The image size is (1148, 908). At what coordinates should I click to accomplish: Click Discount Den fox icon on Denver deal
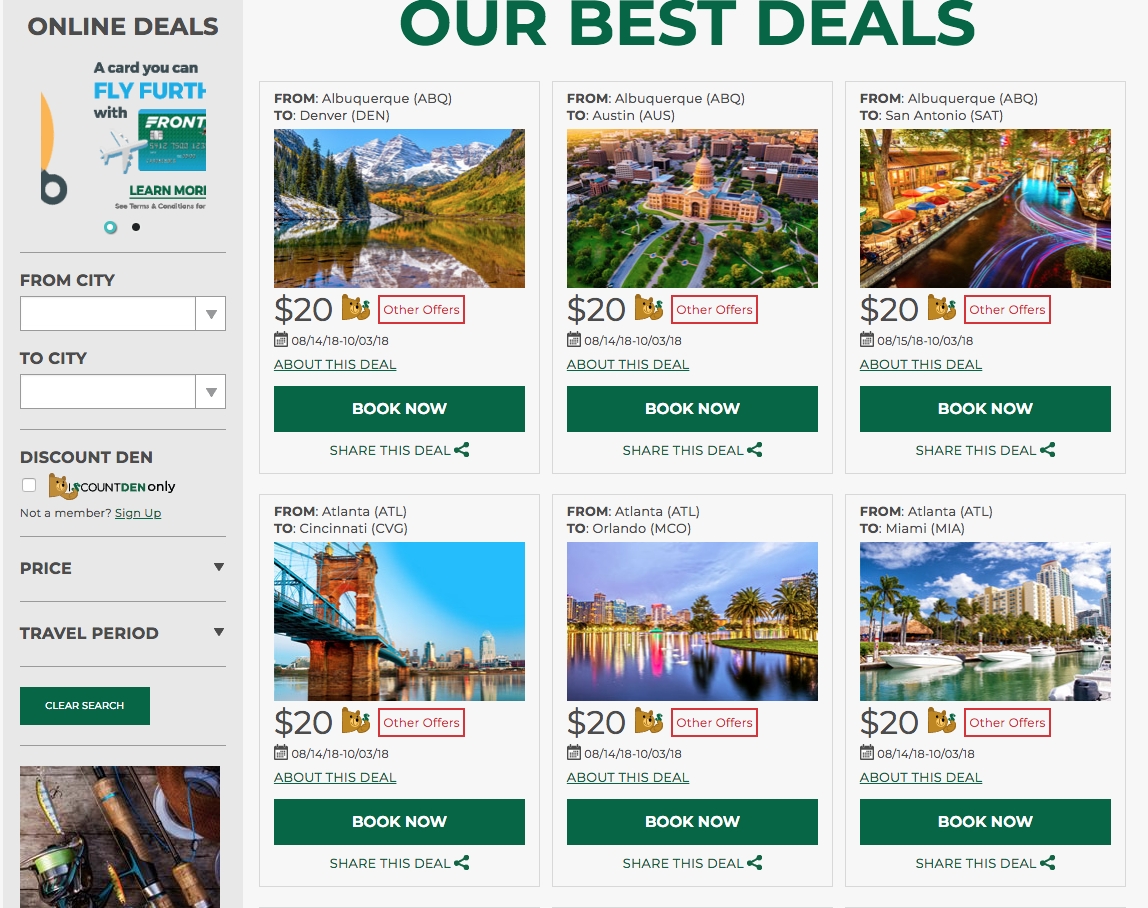point(356,308)
